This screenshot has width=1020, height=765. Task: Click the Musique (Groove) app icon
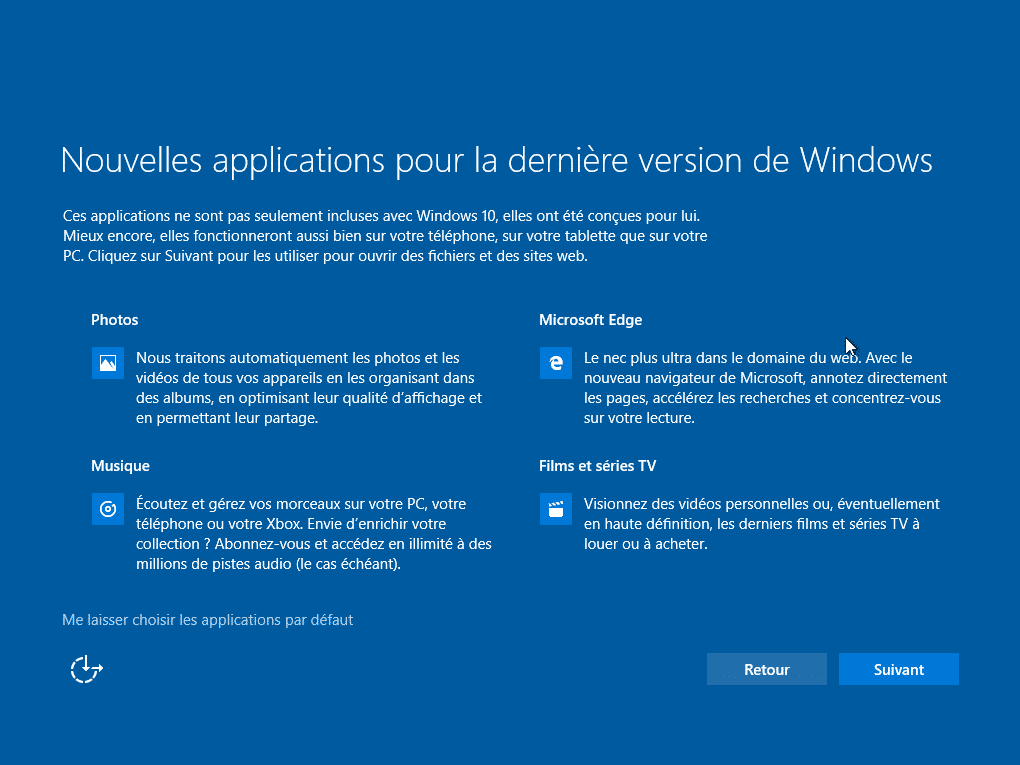[x=107, y=509]
